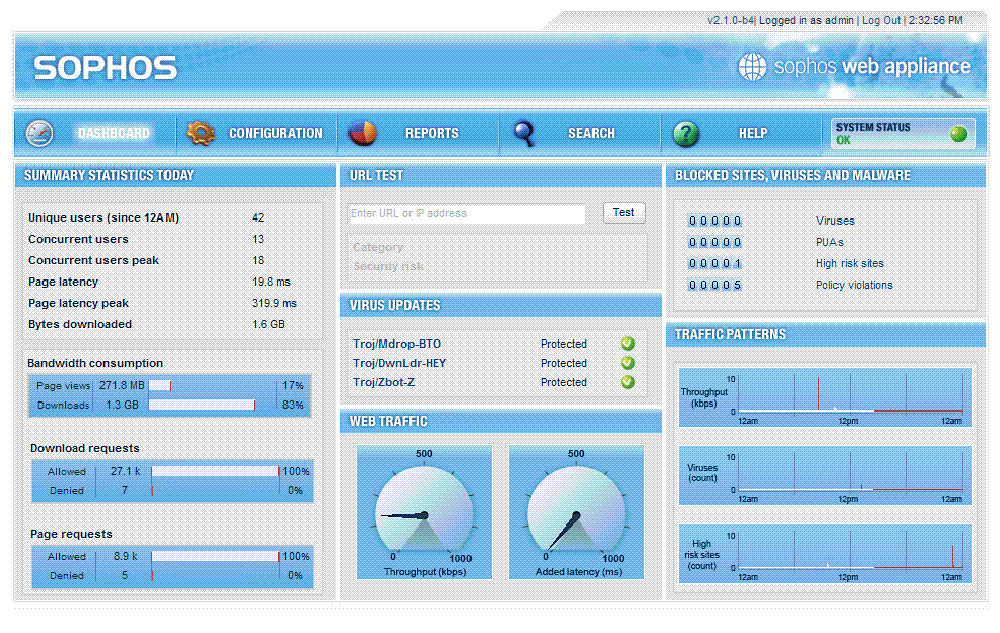Click the Page views bandwidth bar
This screenshot has width=1000, height=633.
159,386
